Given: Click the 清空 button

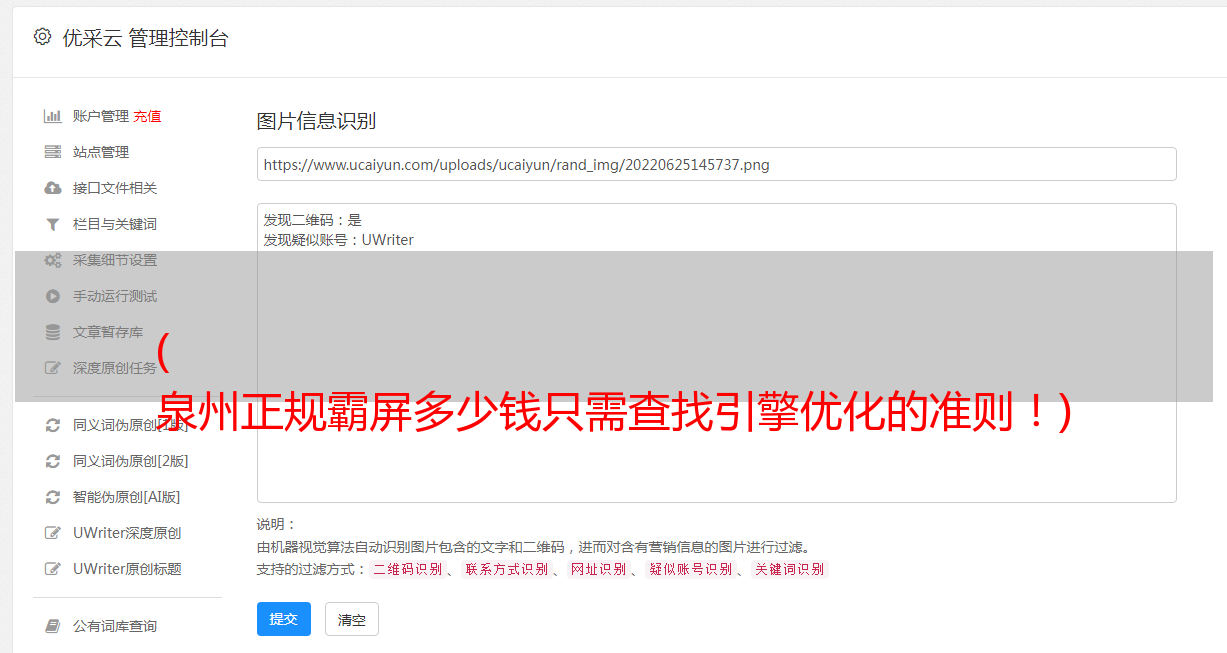Looking at the screenshot, I should (352, 619).
